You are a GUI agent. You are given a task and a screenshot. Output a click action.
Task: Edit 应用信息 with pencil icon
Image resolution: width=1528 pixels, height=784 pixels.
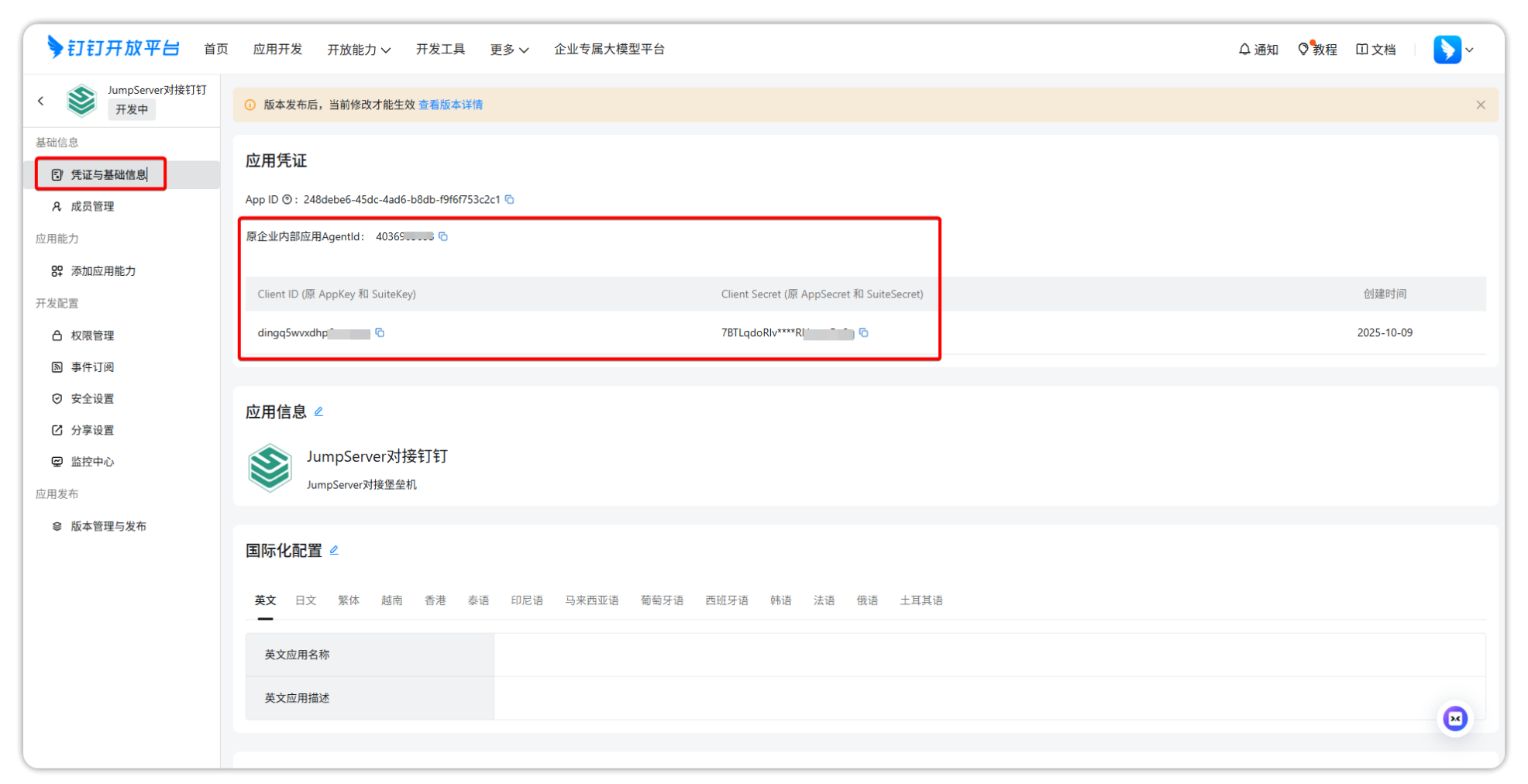click(x=318, y=412)
